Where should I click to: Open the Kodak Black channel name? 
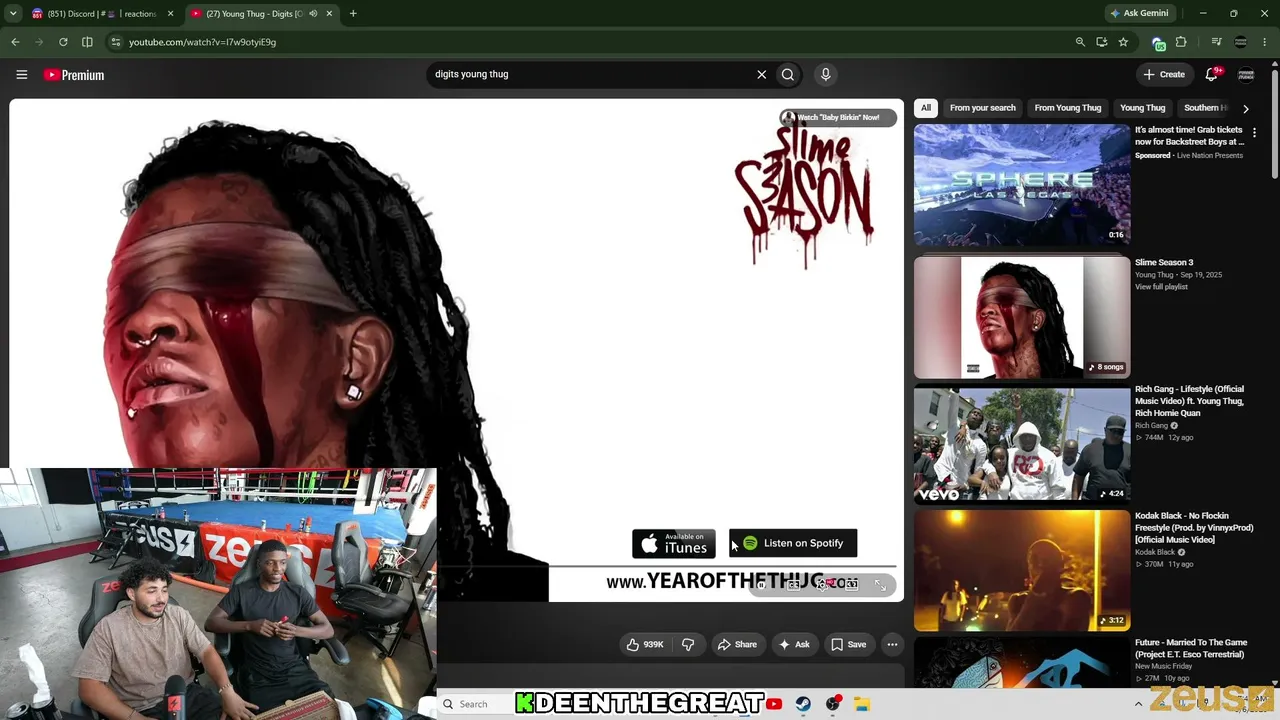point(1155,552)
